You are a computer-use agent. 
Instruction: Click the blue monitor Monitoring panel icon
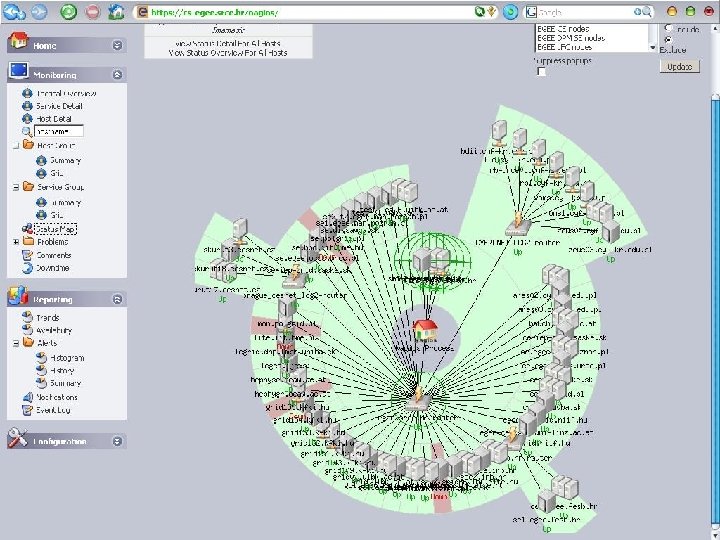click(x=19, y=71)
